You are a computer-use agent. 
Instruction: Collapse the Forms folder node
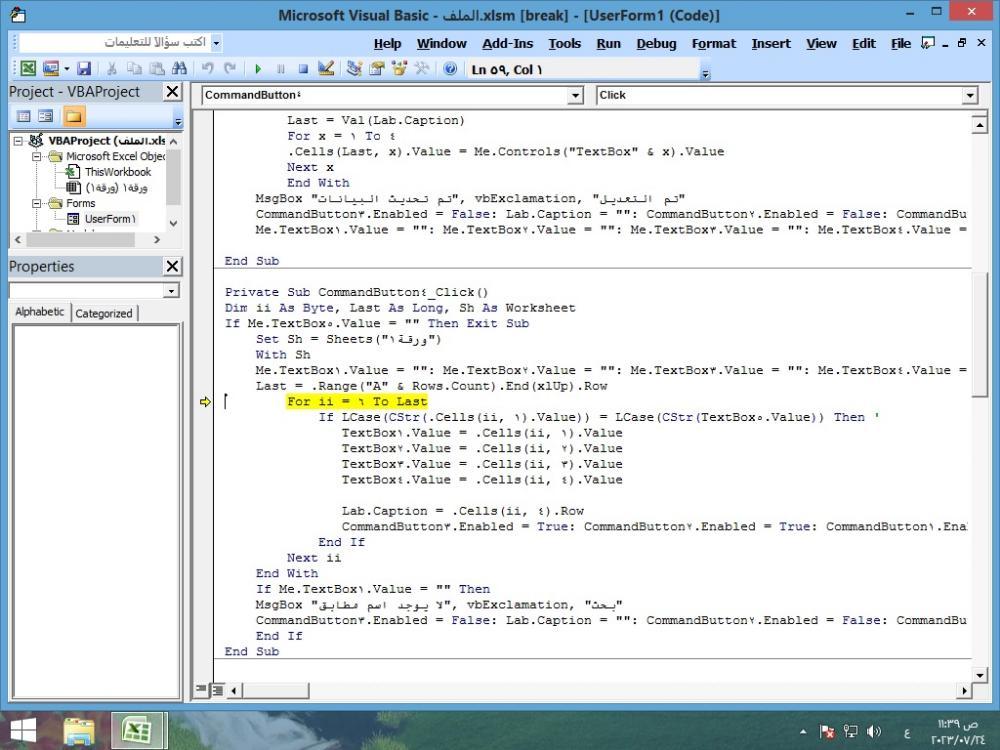[37, 203]
